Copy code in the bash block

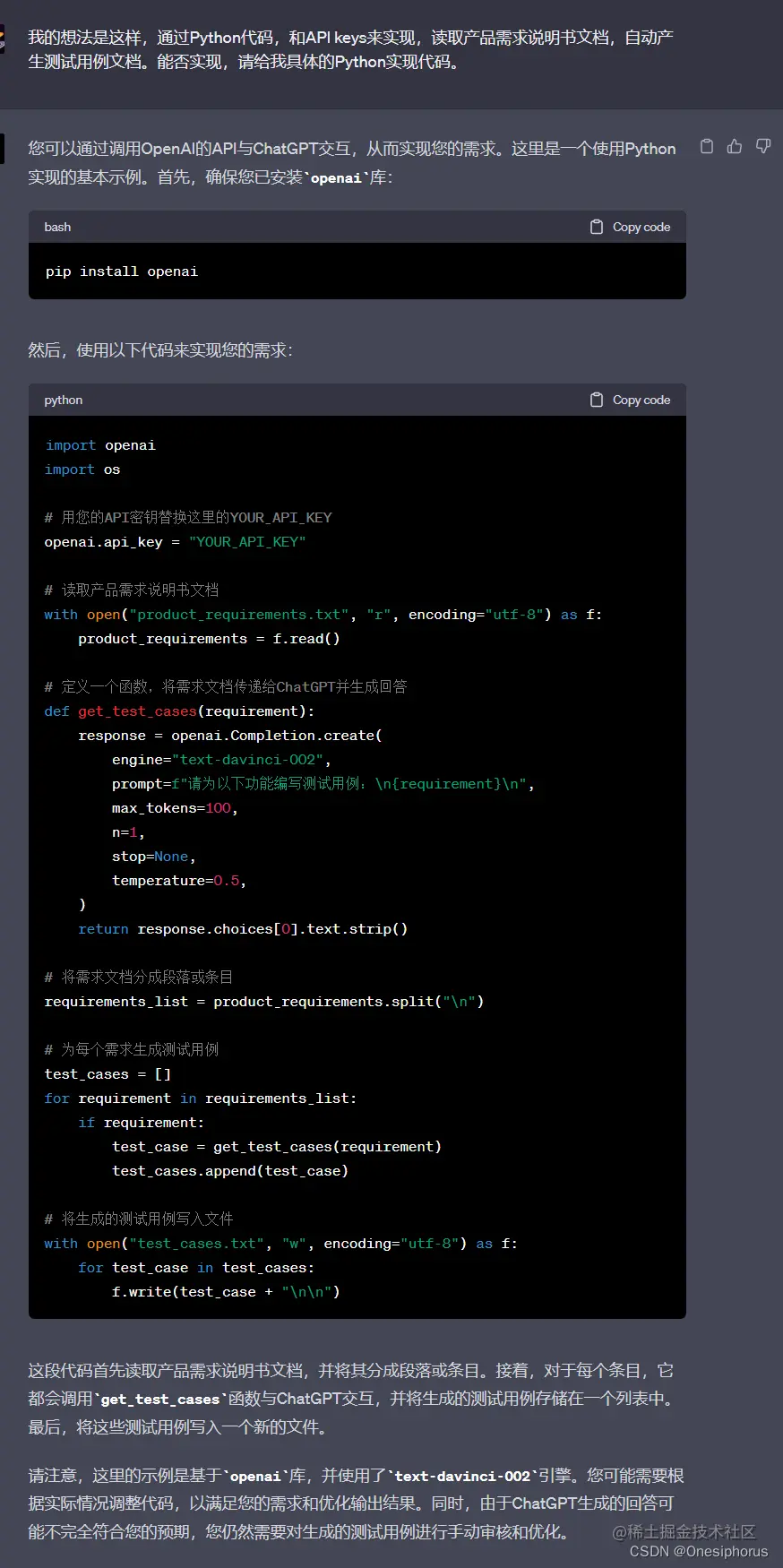[631, 227]
